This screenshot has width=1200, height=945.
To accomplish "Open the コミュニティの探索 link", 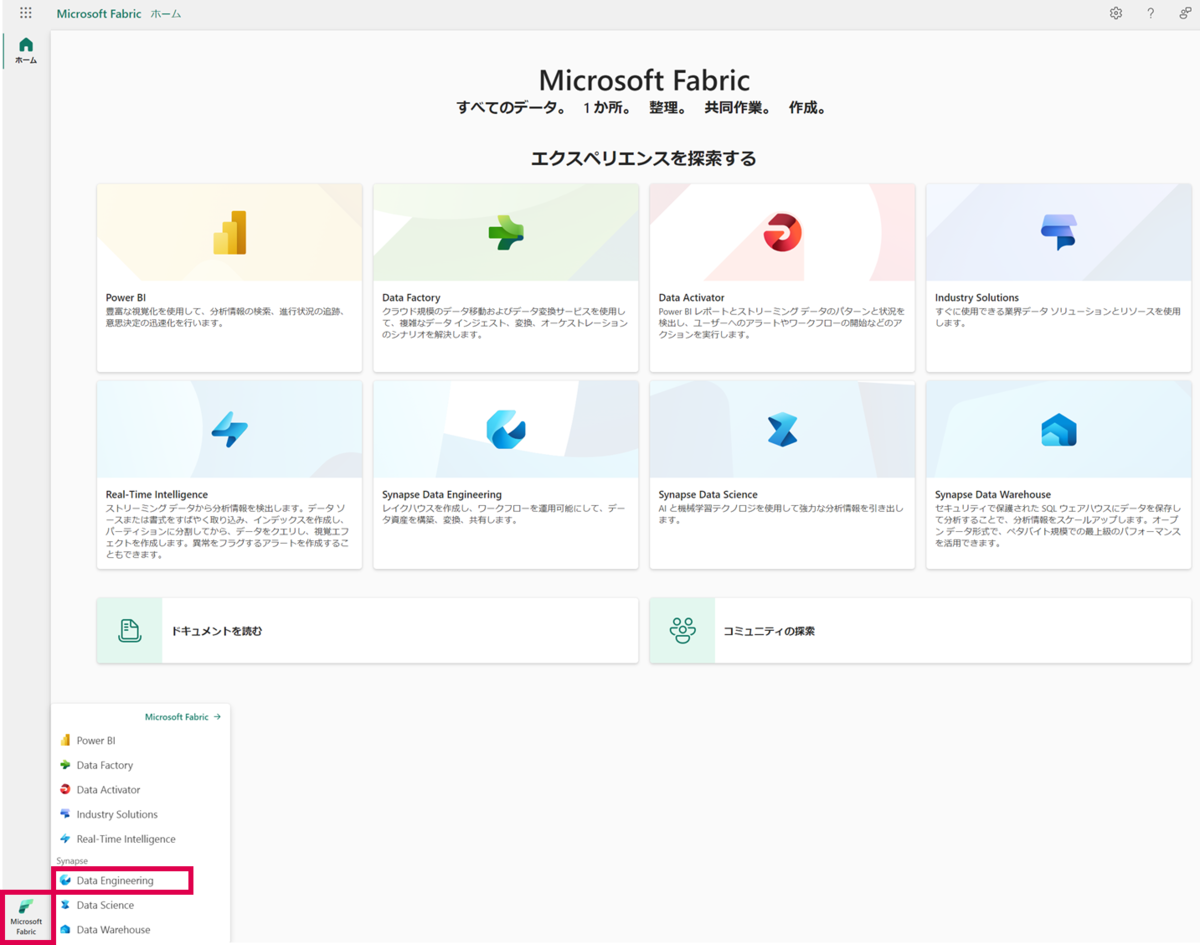I will 769,631.
